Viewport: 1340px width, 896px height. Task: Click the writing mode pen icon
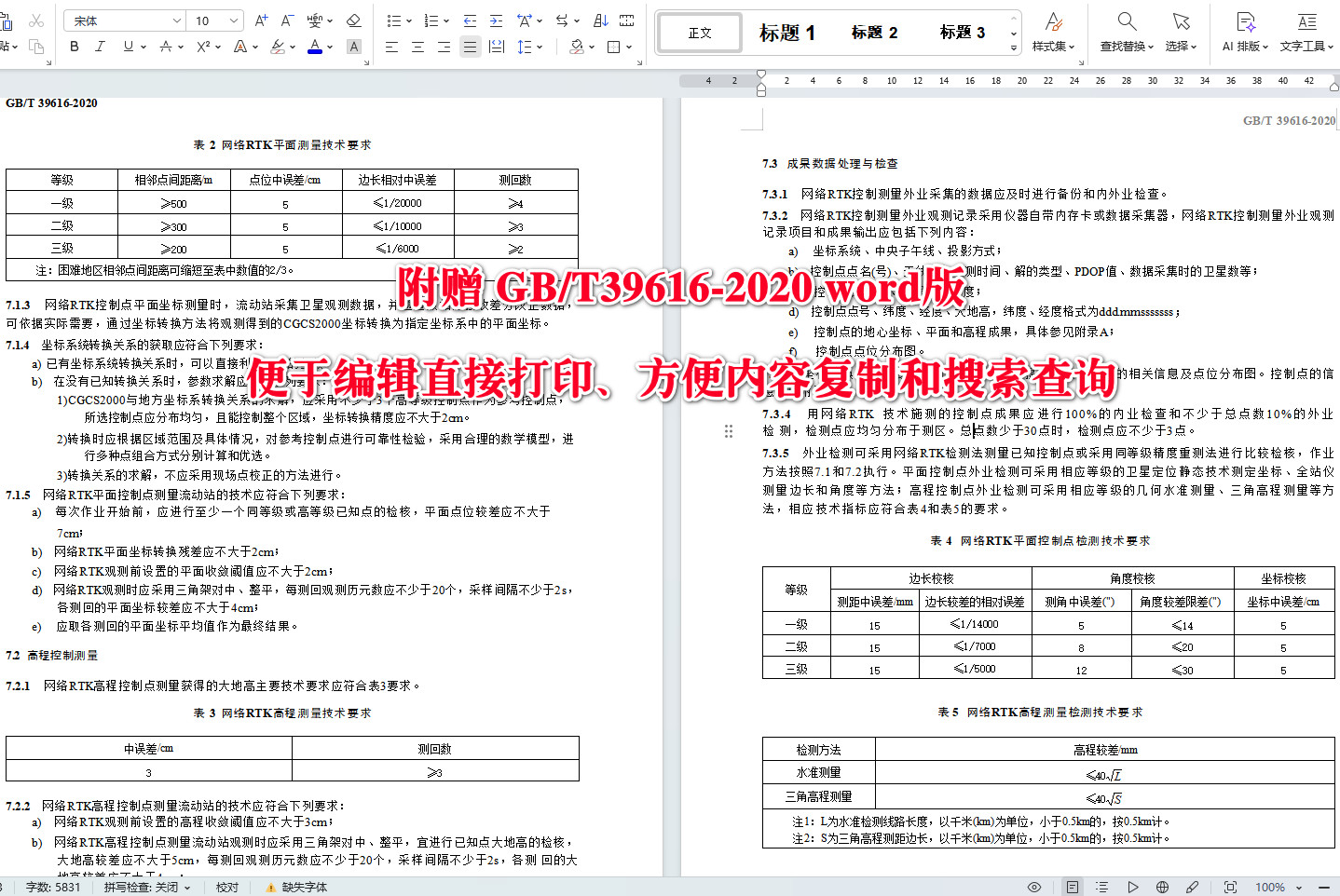tap(1192, 887)
